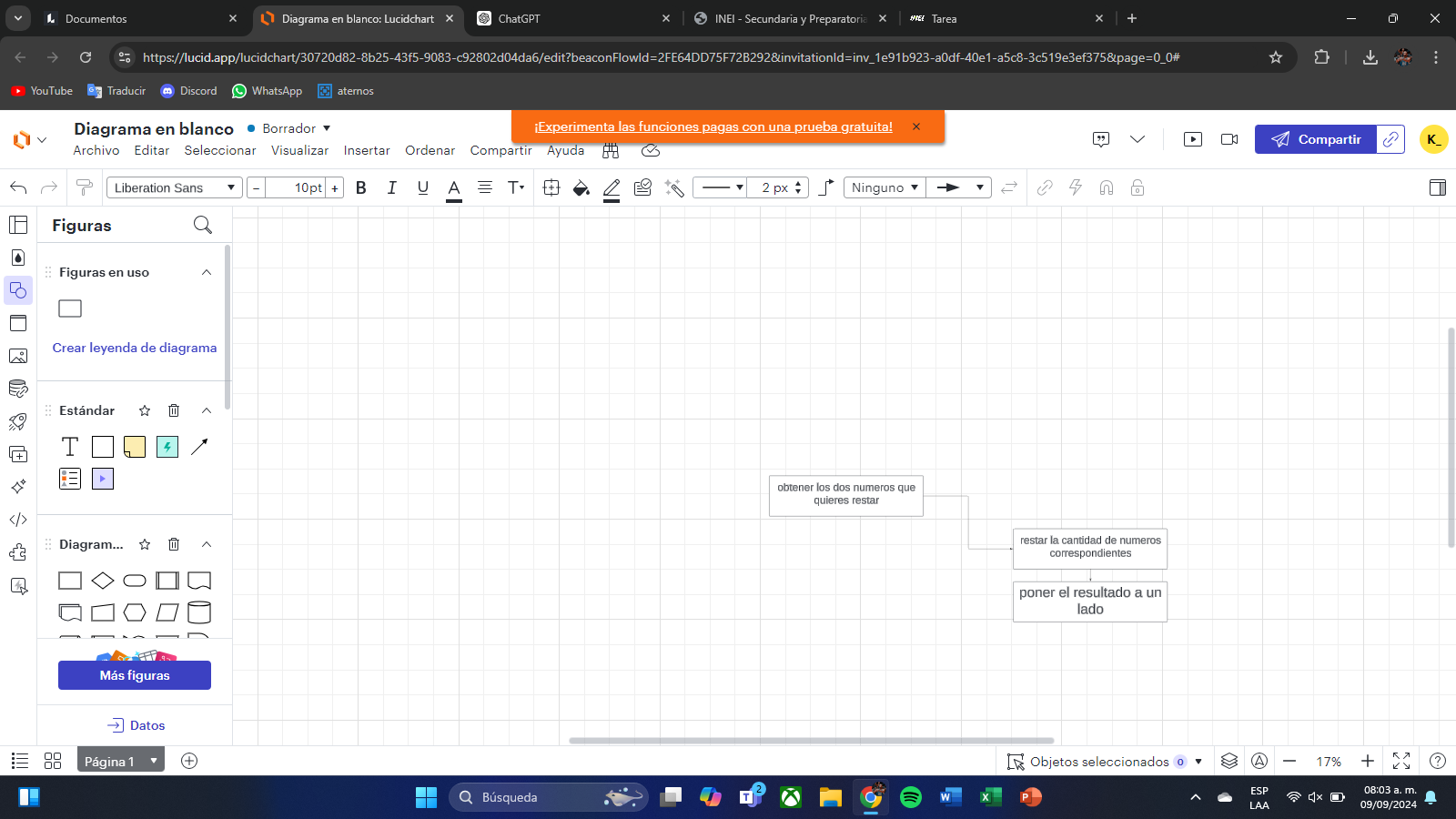
Task: Select the diamond decision shape
Action: tap(103, 581)
